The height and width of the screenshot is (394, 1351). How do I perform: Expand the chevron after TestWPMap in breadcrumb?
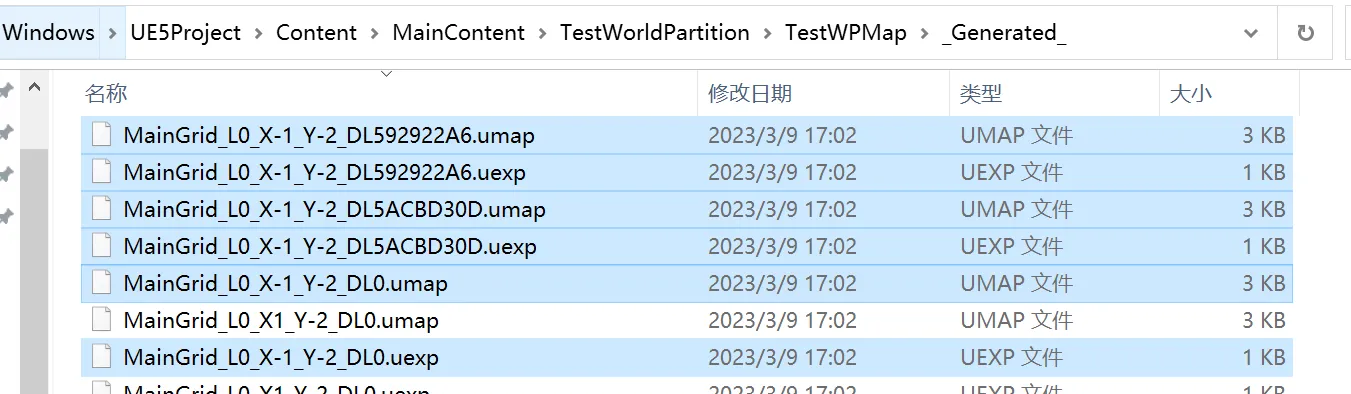click(x=924, y=33)
